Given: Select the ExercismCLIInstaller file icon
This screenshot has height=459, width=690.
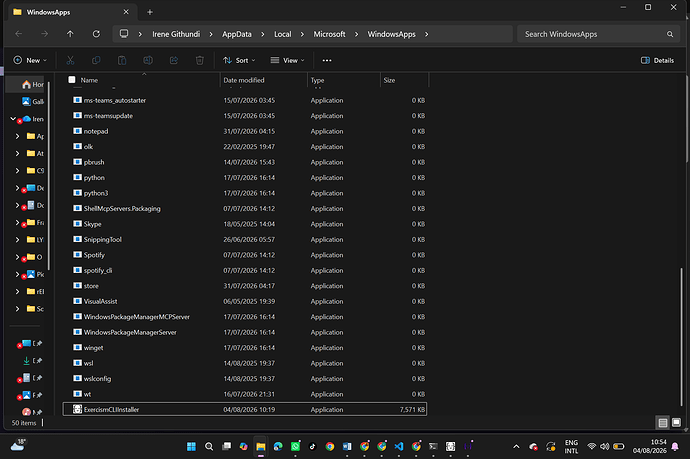Looking at the screenshot, I should (77, 409).
